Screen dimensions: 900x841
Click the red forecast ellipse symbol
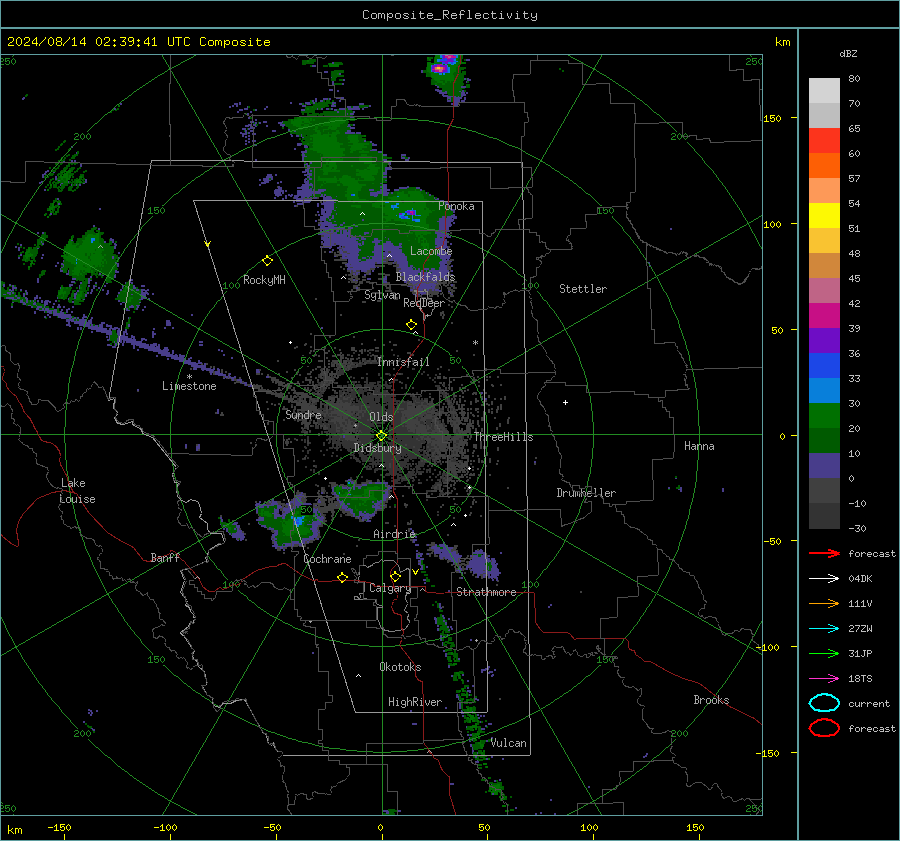[x=824, y=728]
